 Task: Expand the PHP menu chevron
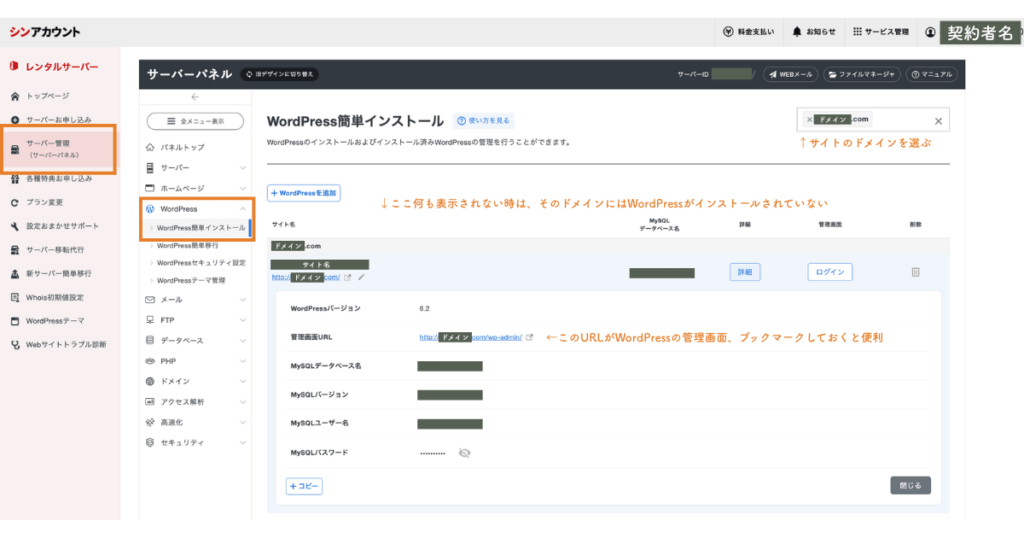click(x=243, y=361)
